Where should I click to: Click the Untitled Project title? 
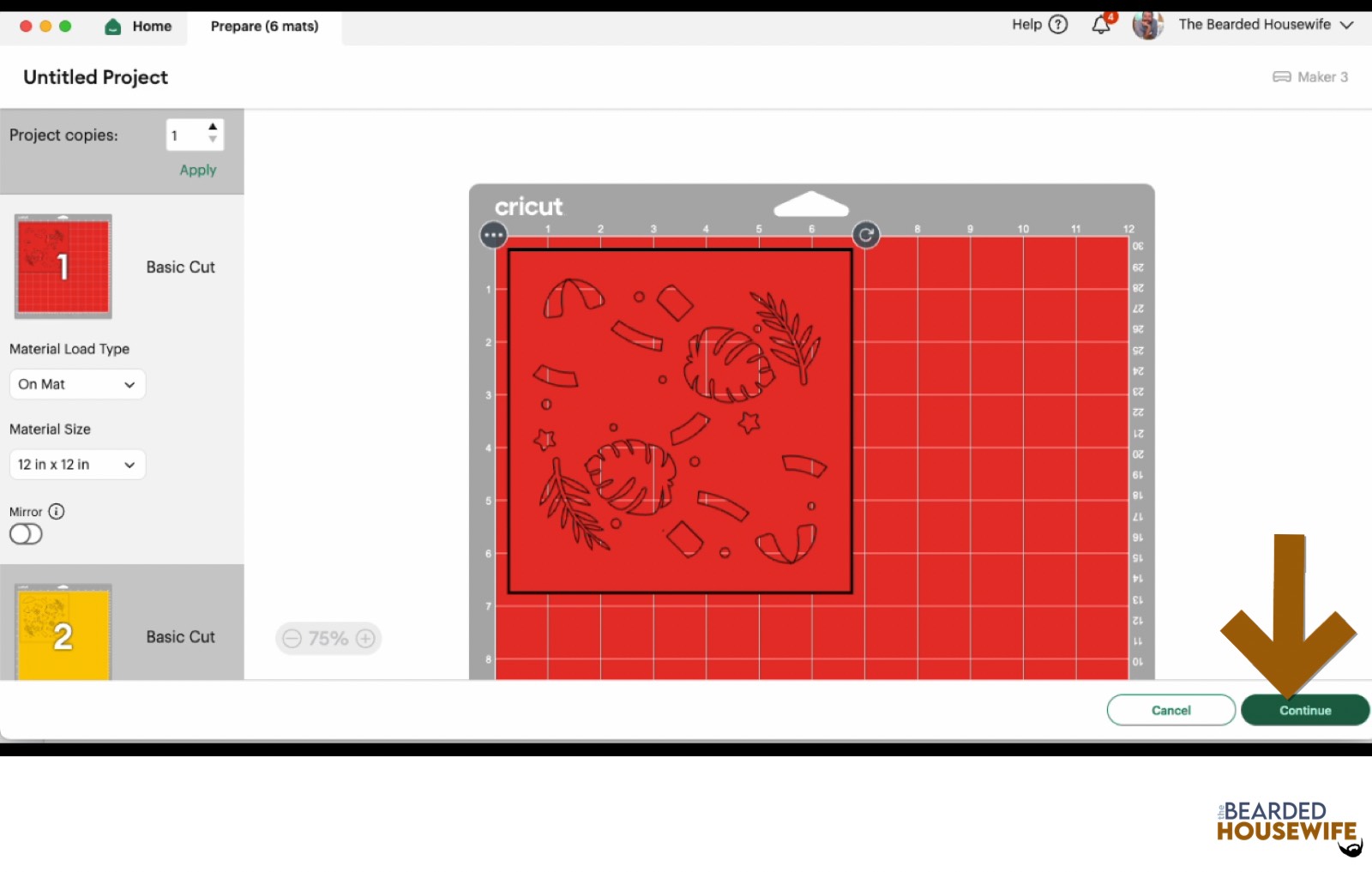point(96,77)
